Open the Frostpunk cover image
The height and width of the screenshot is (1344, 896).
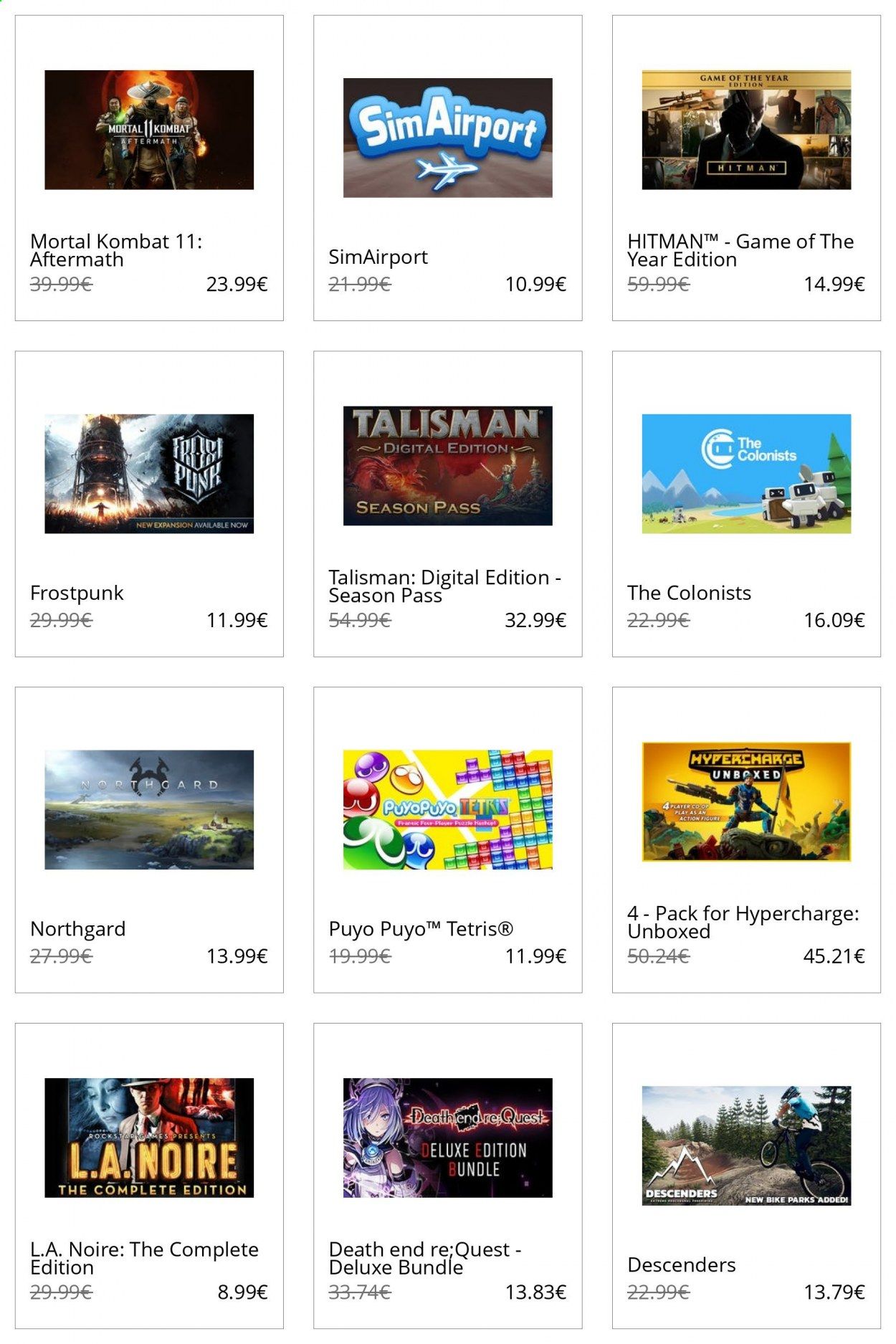(149, 474)
